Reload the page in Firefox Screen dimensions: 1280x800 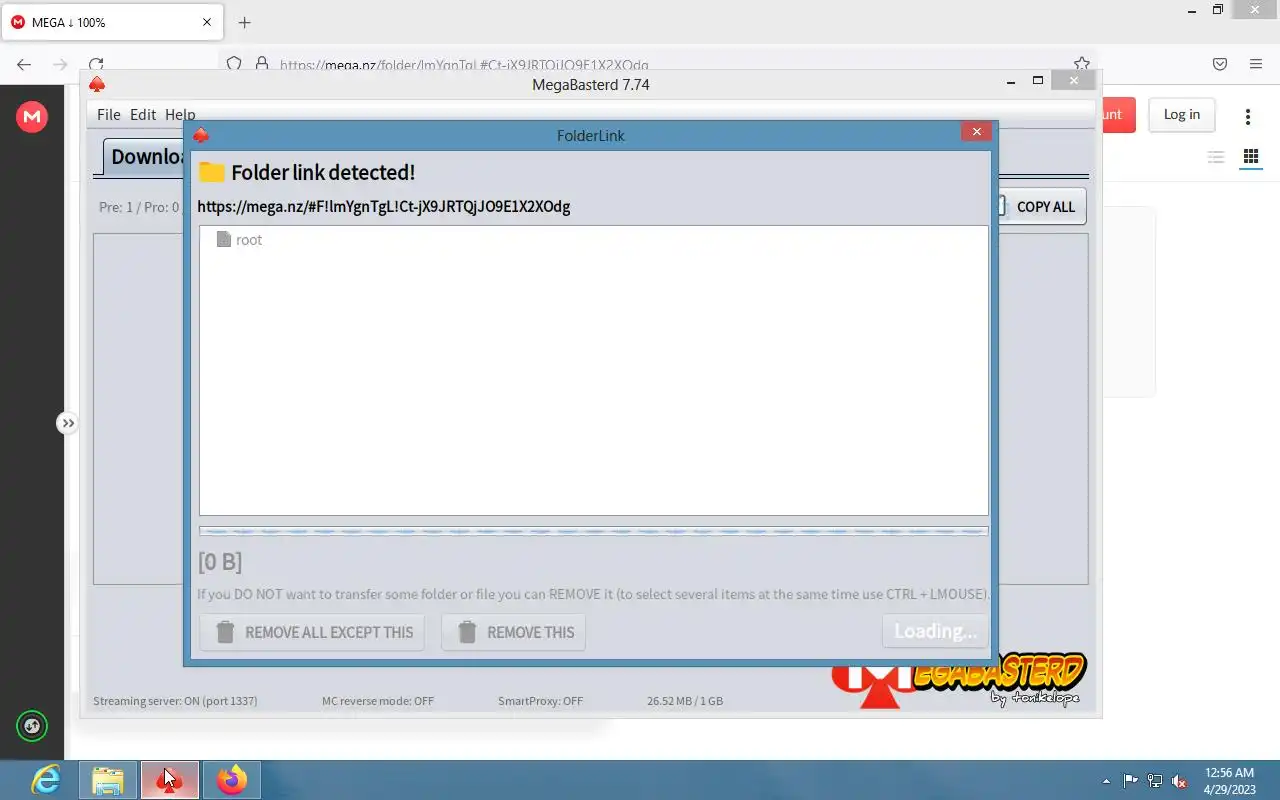coord(95,64)
